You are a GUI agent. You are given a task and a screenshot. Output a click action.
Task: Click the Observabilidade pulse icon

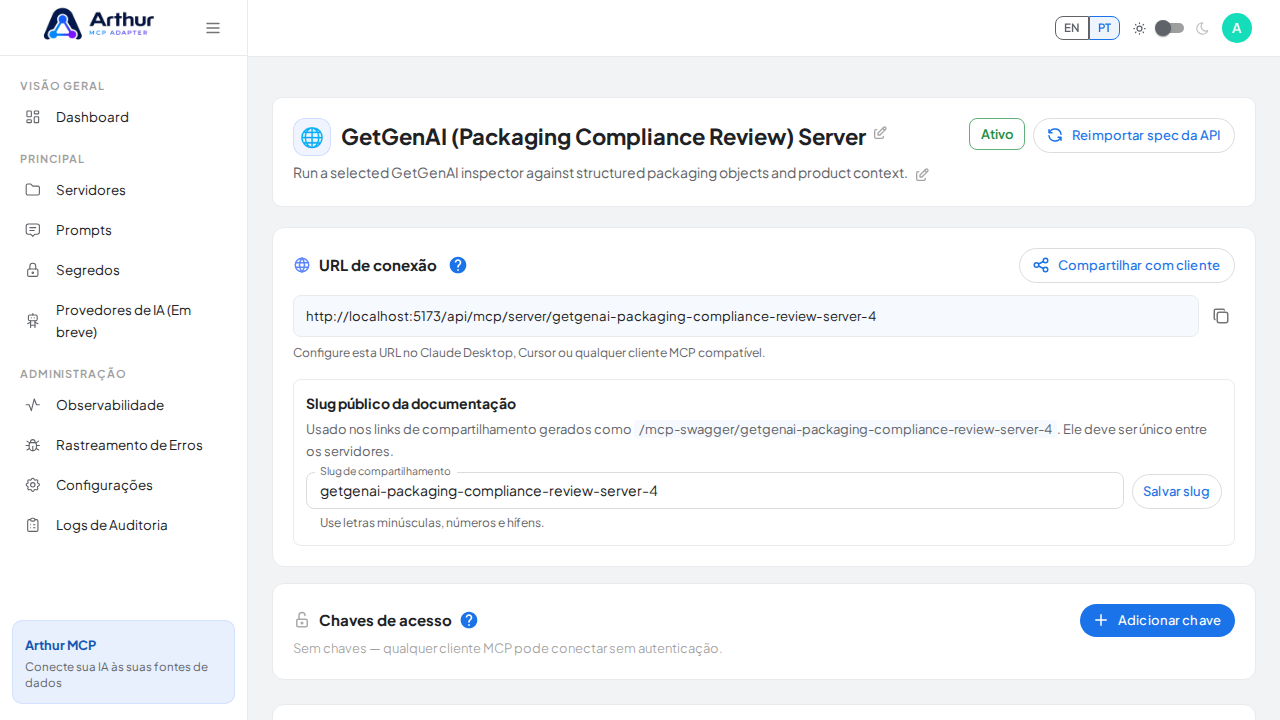[33, 405]
